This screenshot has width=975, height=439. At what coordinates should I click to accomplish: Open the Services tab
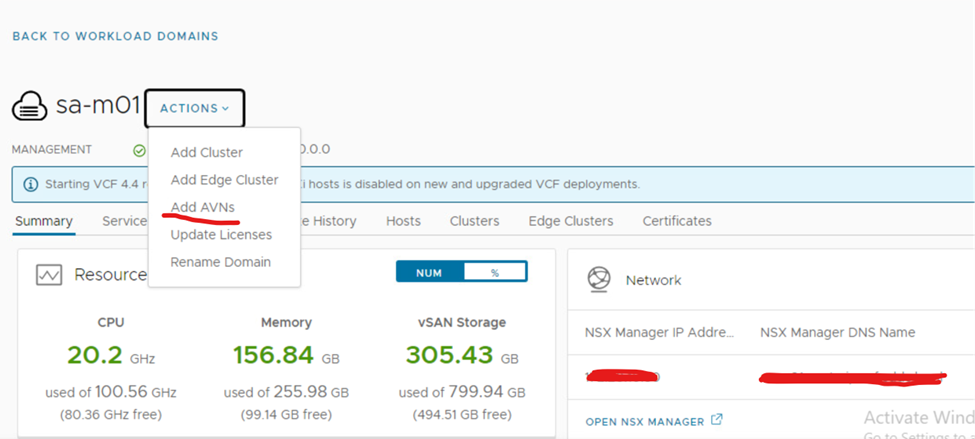pyautogui.click(x=124, y=221)
